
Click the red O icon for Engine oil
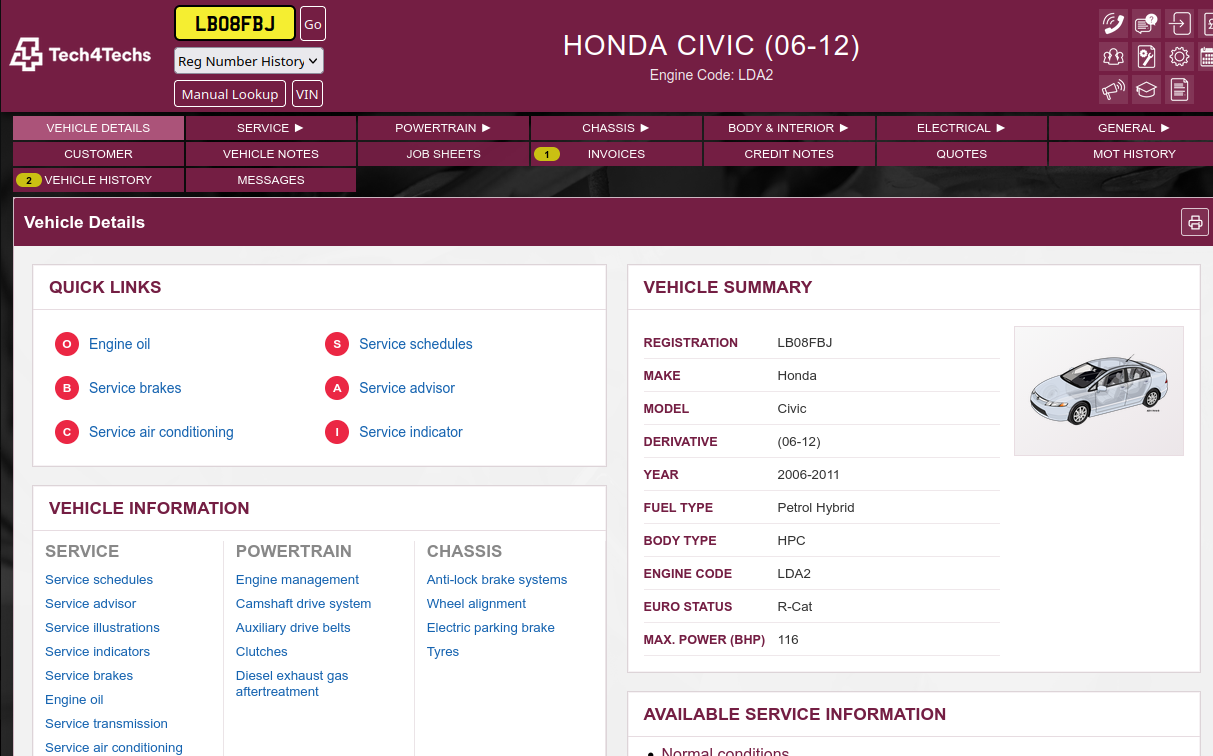pos(67,344)
